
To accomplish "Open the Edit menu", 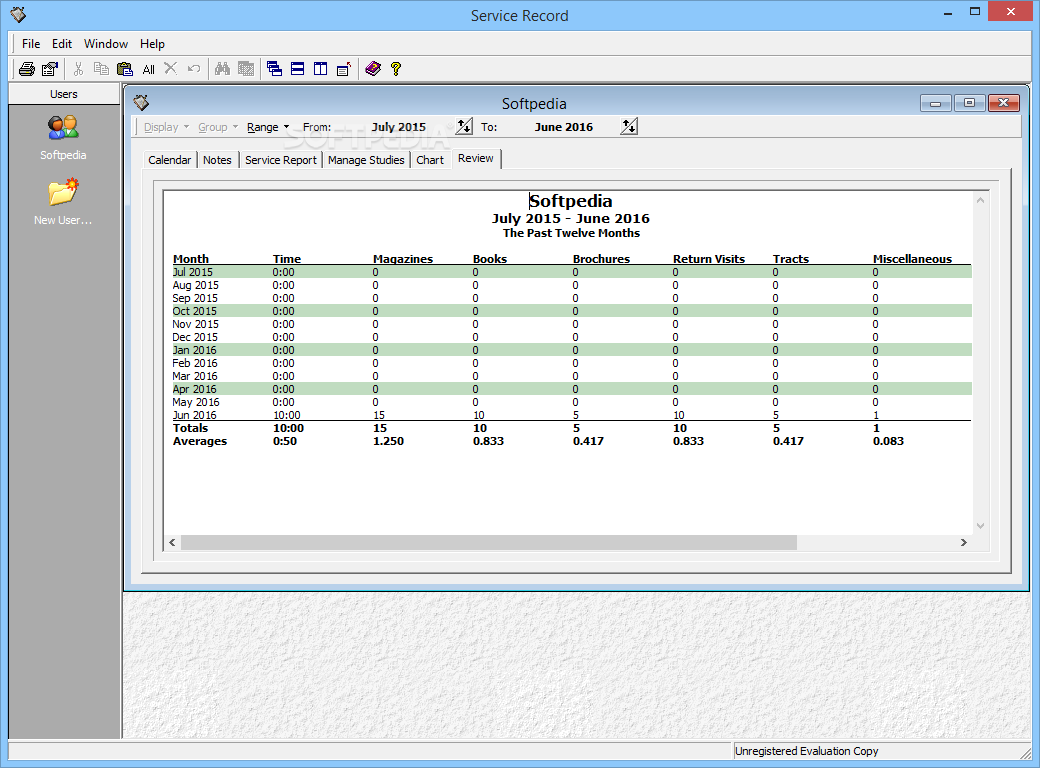I will point(62,44).
